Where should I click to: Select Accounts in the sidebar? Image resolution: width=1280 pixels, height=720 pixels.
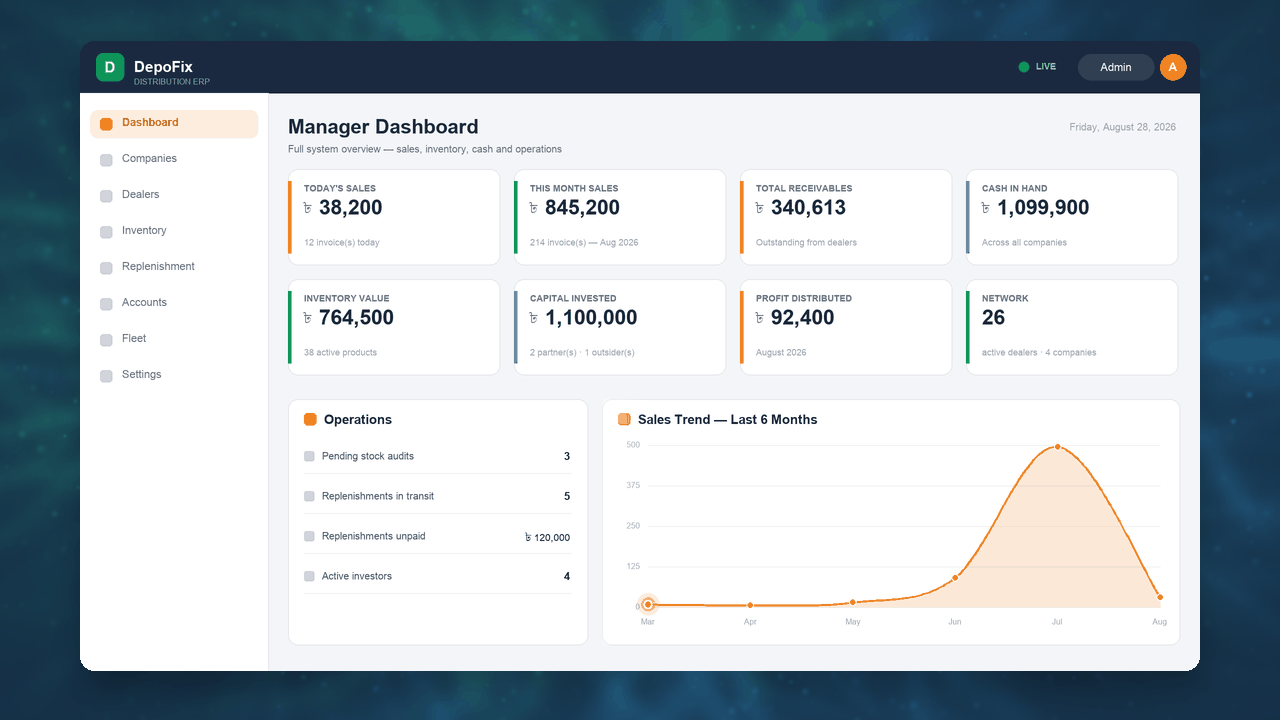coord(174,303)
